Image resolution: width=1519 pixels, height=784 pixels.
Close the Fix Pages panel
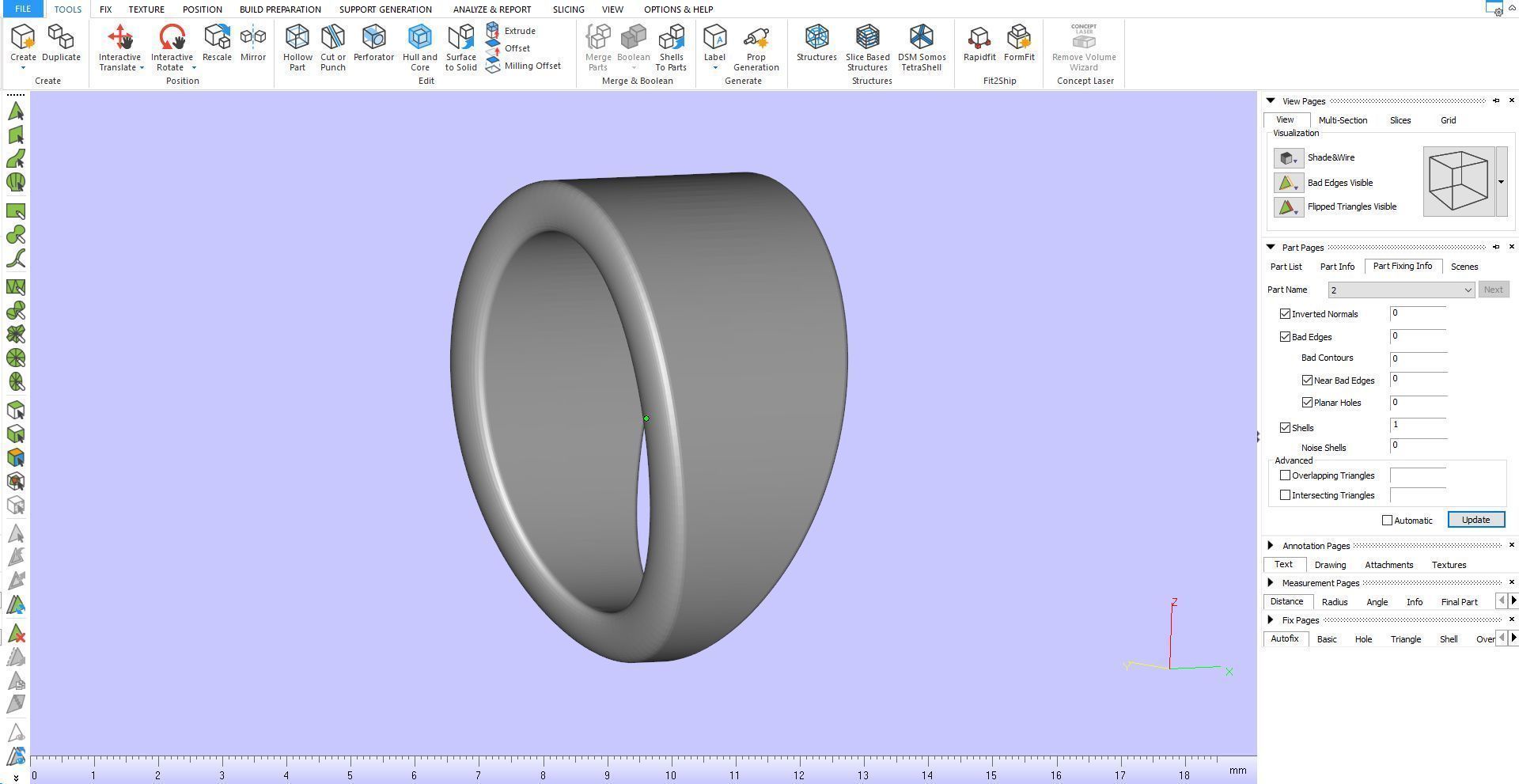pyautogui.click(x=1512, y=619)
